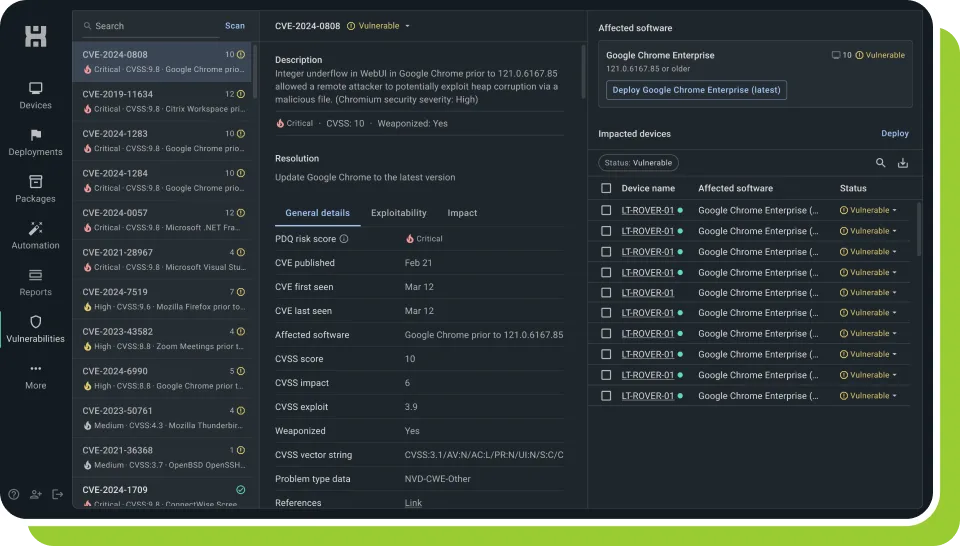Click the Status: Vulnerable filter chip

638,163
